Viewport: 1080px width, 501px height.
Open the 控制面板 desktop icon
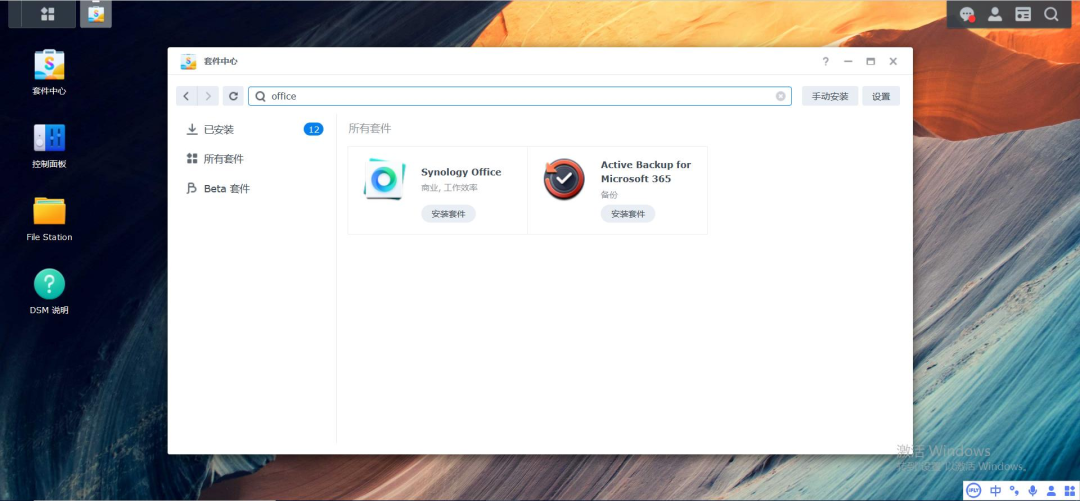click(x=49, y=139)
